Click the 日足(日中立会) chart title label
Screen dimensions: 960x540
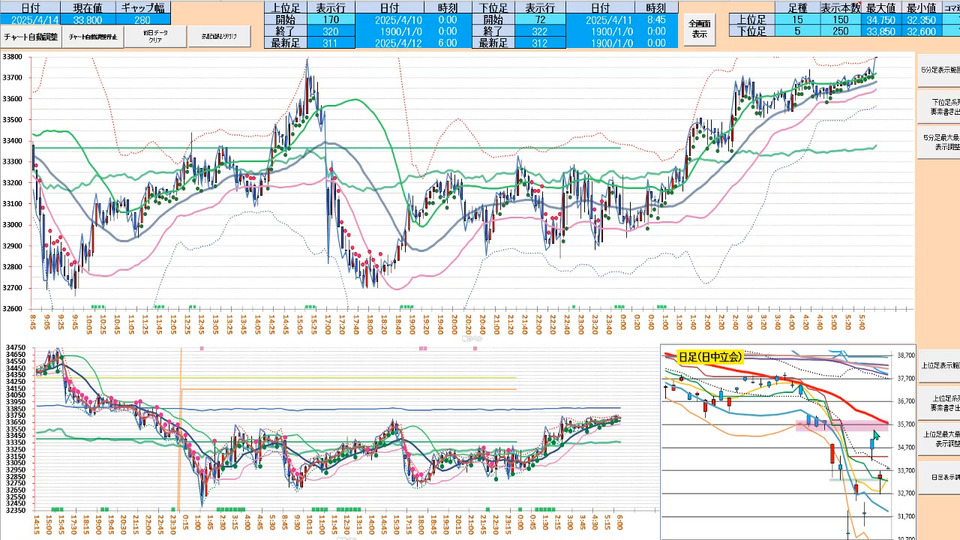click(710, 356)
